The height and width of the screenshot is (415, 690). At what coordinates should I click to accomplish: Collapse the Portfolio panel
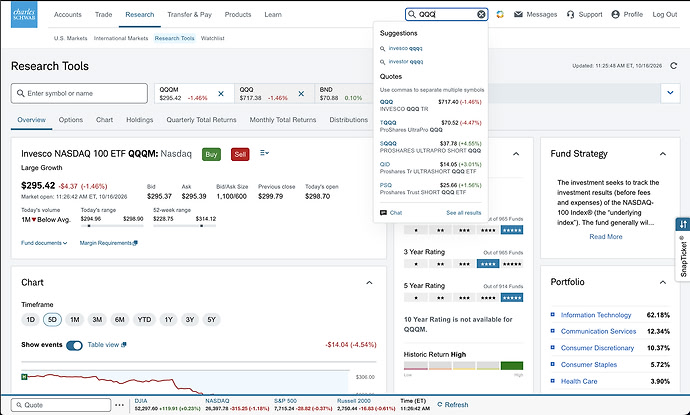coord(663,282)
